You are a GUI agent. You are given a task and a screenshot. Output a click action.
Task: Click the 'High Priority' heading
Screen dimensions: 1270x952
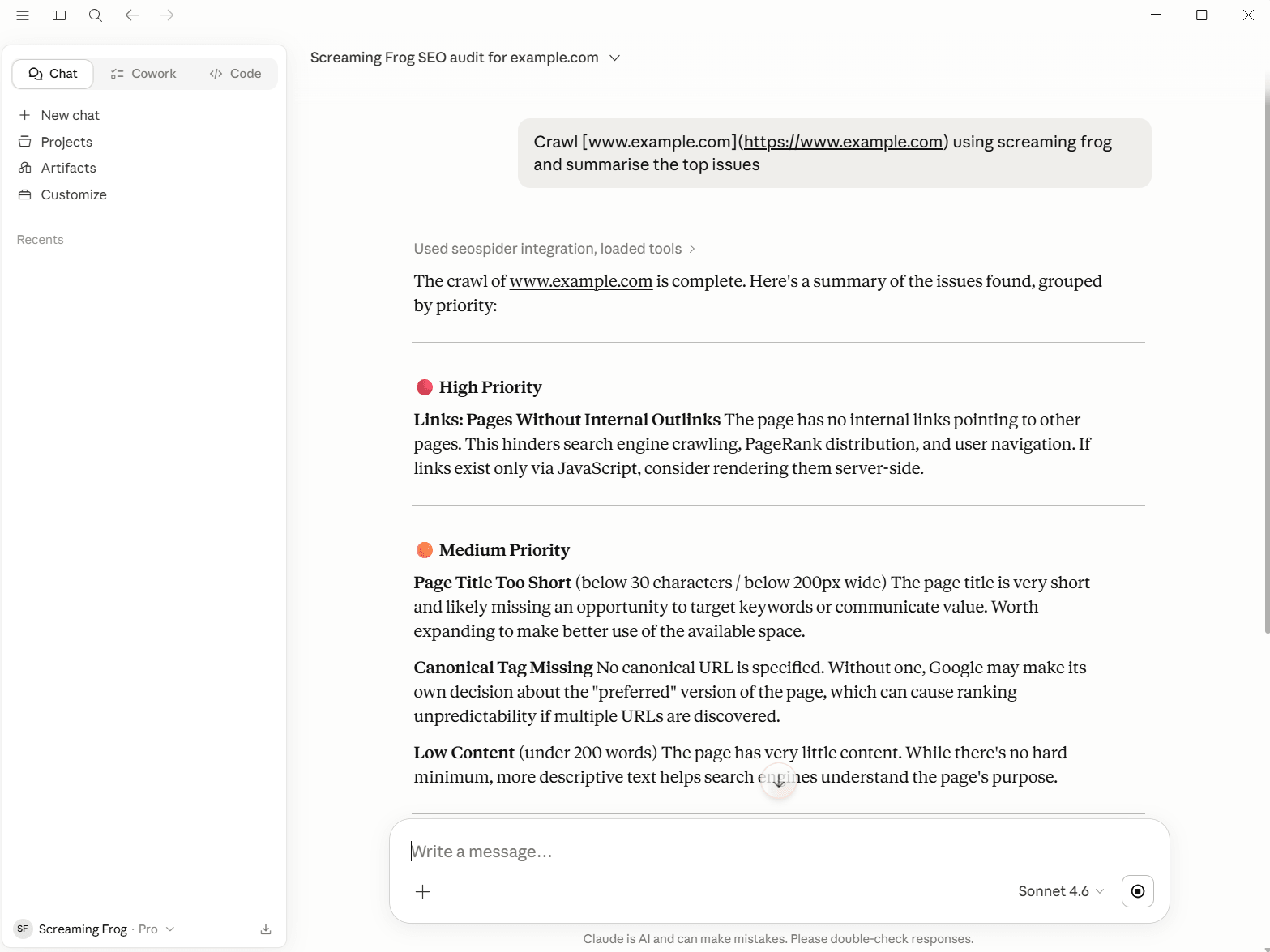coord(490,387)
